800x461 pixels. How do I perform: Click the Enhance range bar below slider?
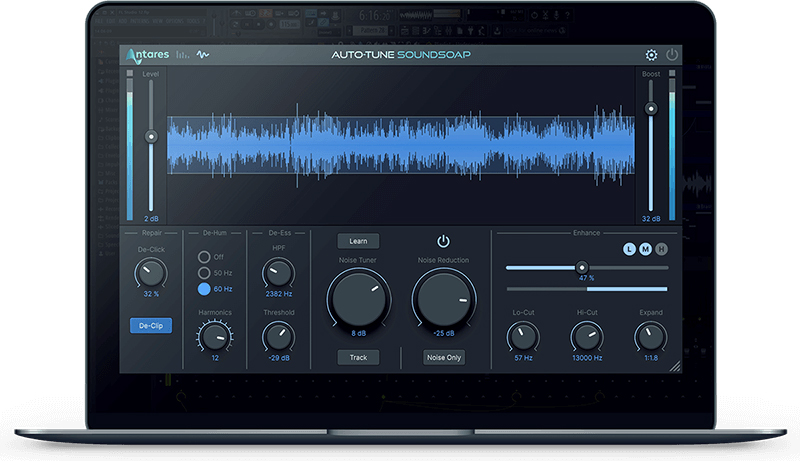587,289
